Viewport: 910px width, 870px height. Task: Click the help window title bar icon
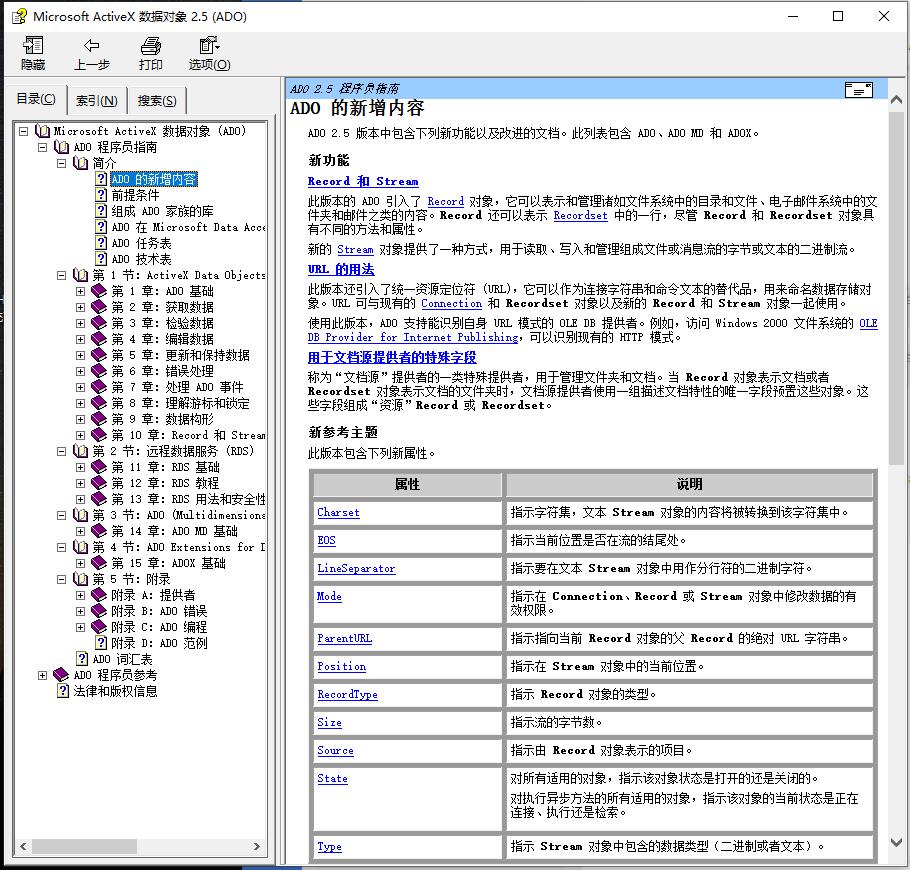(19, 16)
